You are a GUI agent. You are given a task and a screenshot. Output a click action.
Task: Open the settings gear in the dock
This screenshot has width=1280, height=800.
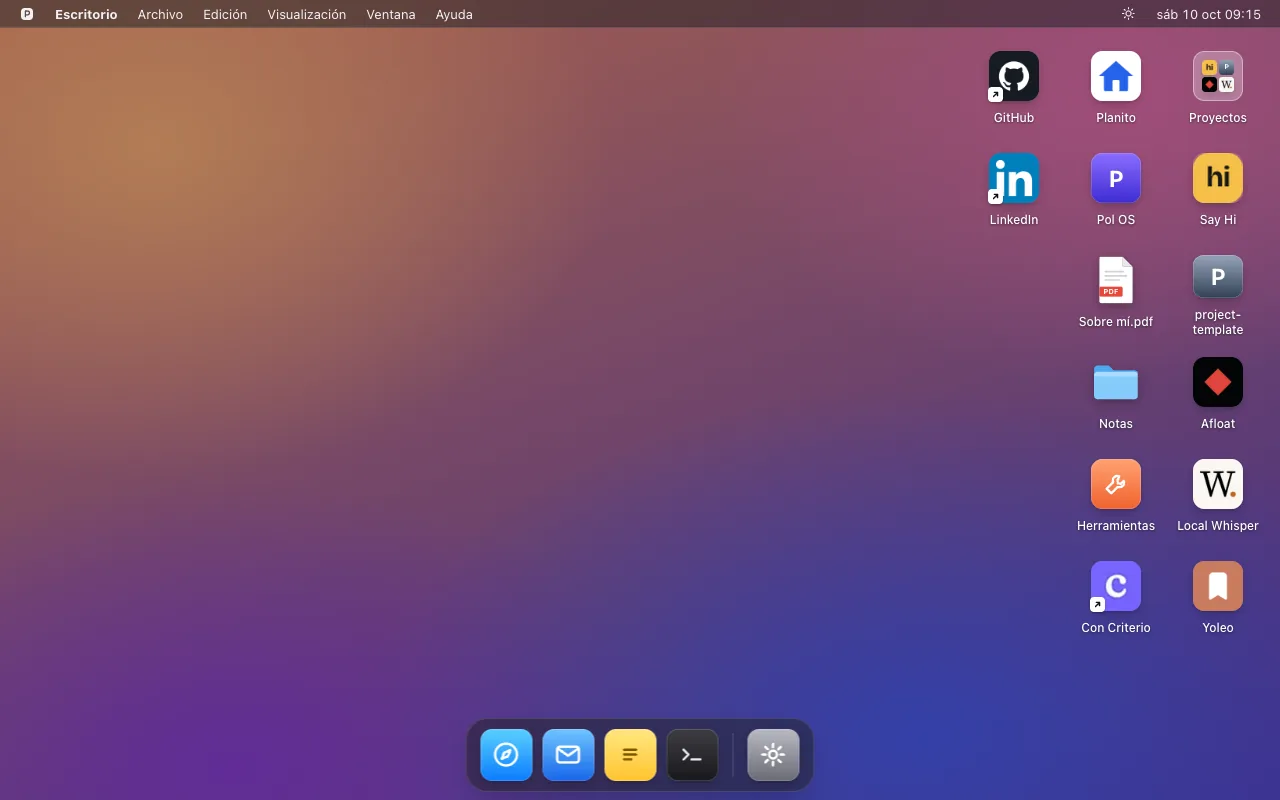pos(773,755)
